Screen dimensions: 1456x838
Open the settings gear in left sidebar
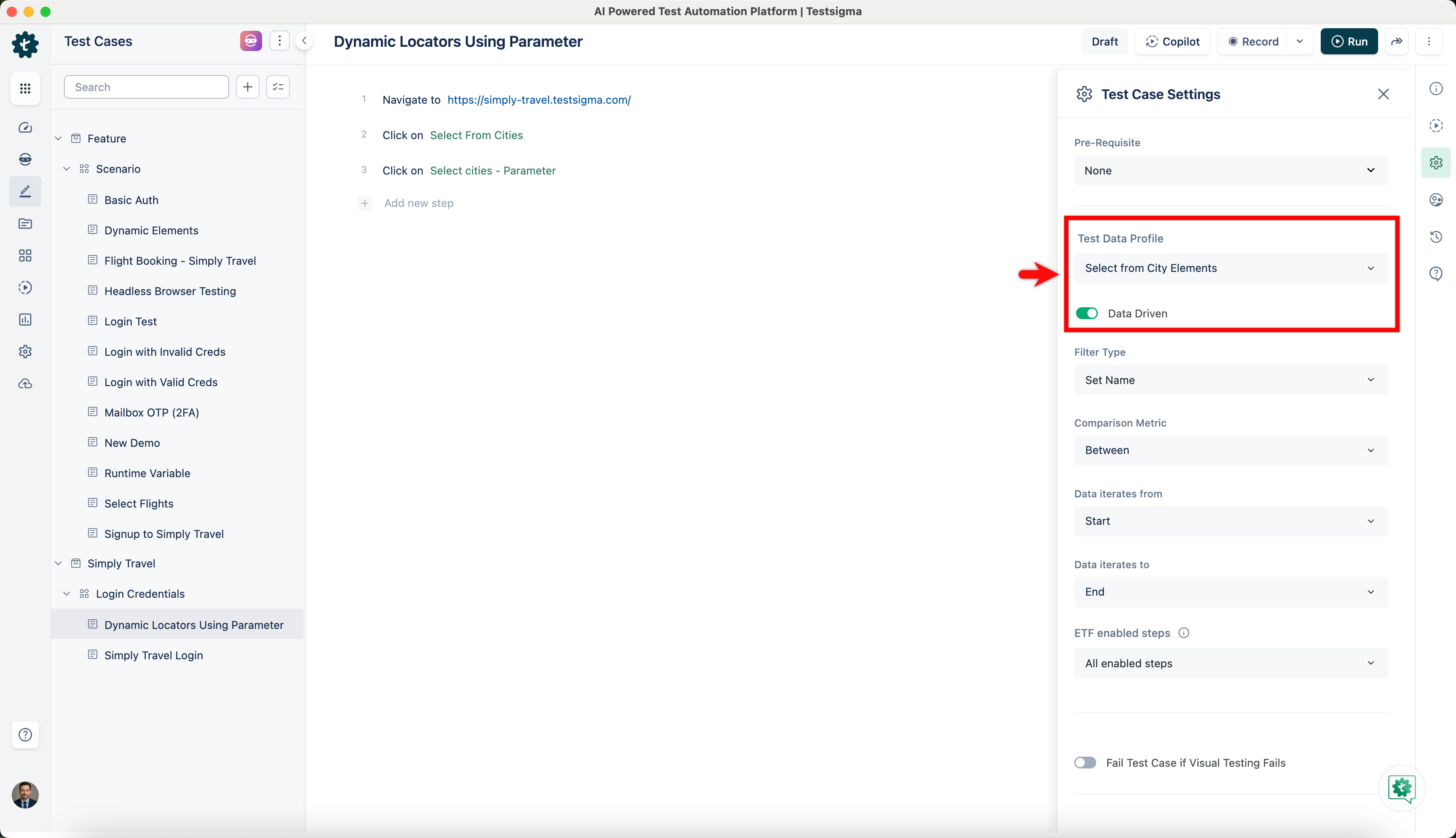click(25, 352)
